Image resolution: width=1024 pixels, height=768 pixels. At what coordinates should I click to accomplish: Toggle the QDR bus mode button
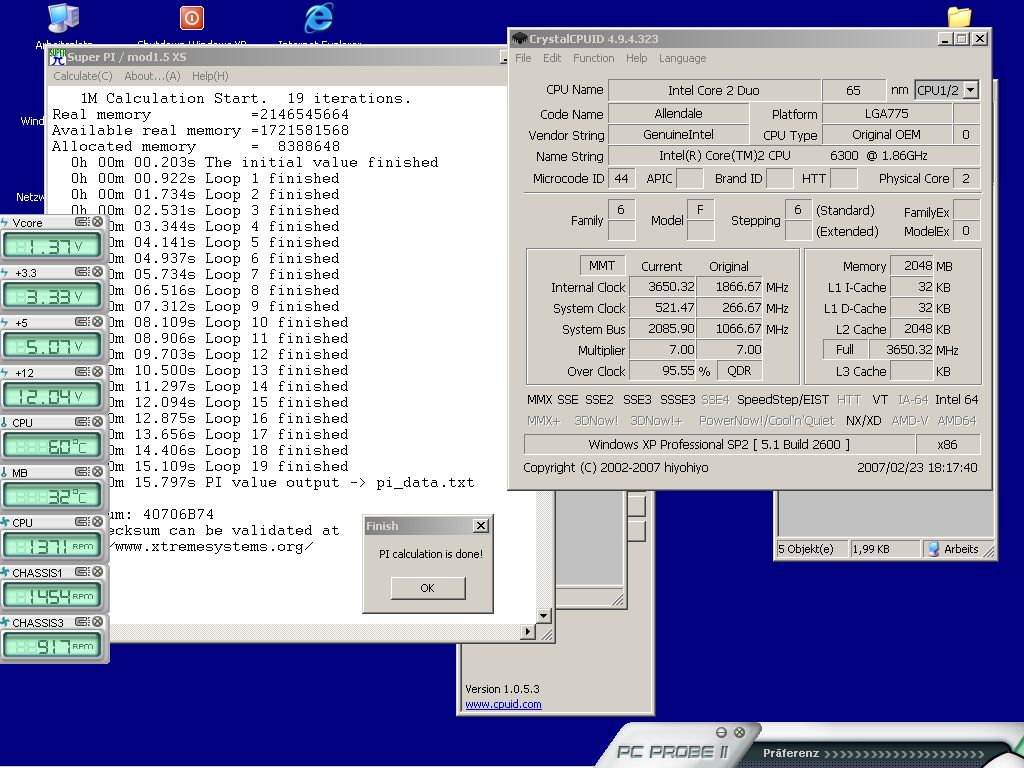739,370
